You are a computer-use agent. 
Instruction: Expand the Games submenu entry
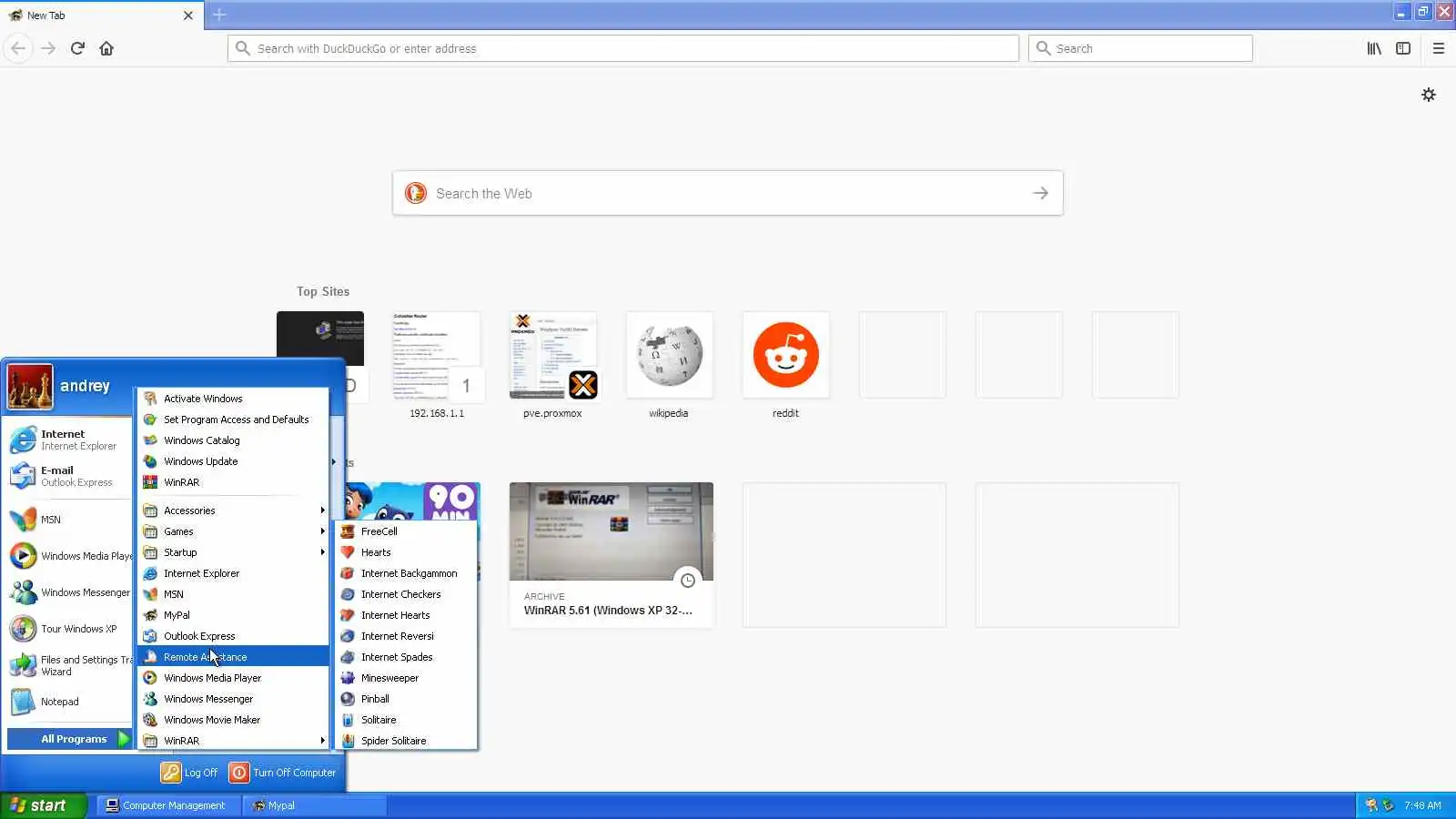pyautogui.click(x=233, y=531)
